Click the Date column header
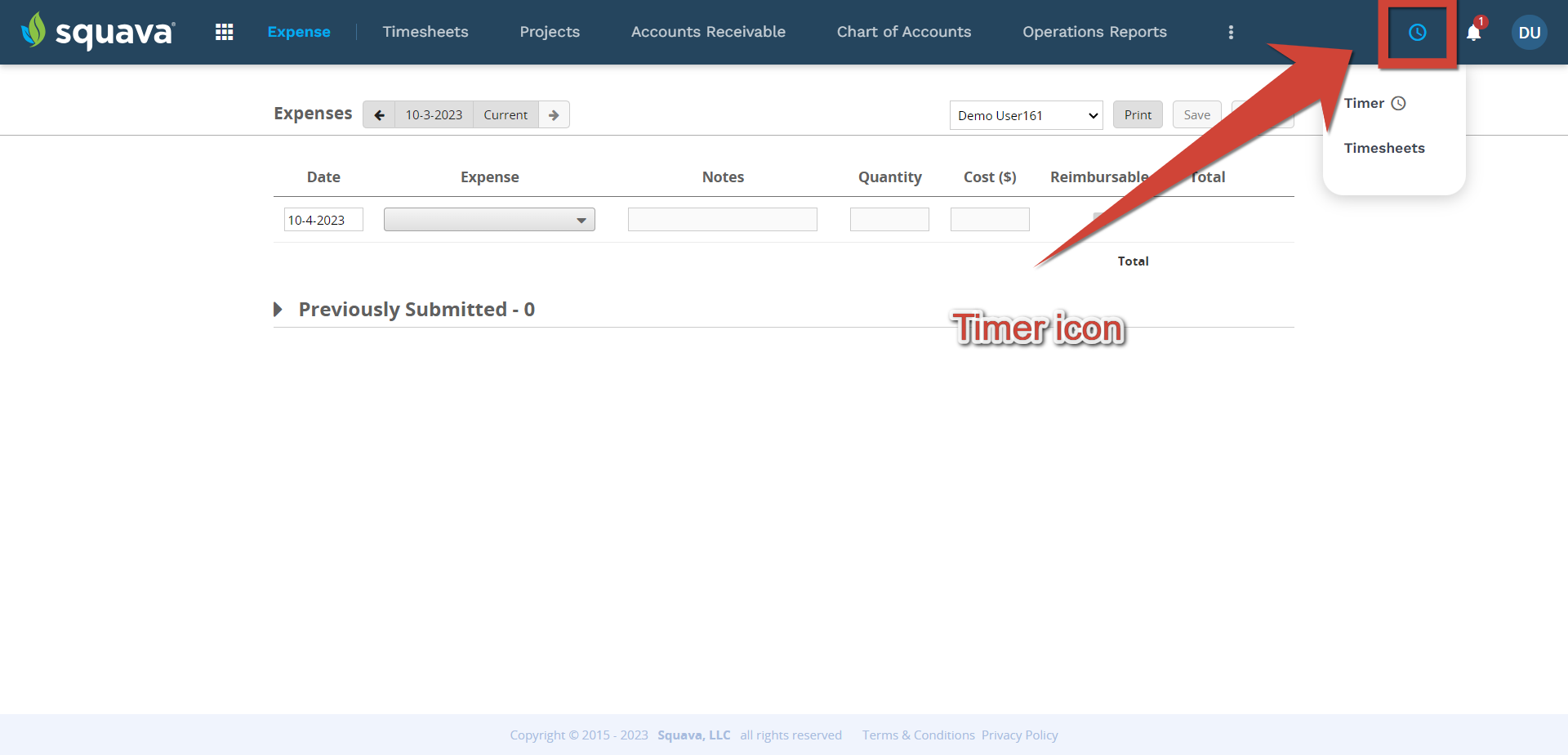This screenshot has height=755, width=1568. [323, 177]
